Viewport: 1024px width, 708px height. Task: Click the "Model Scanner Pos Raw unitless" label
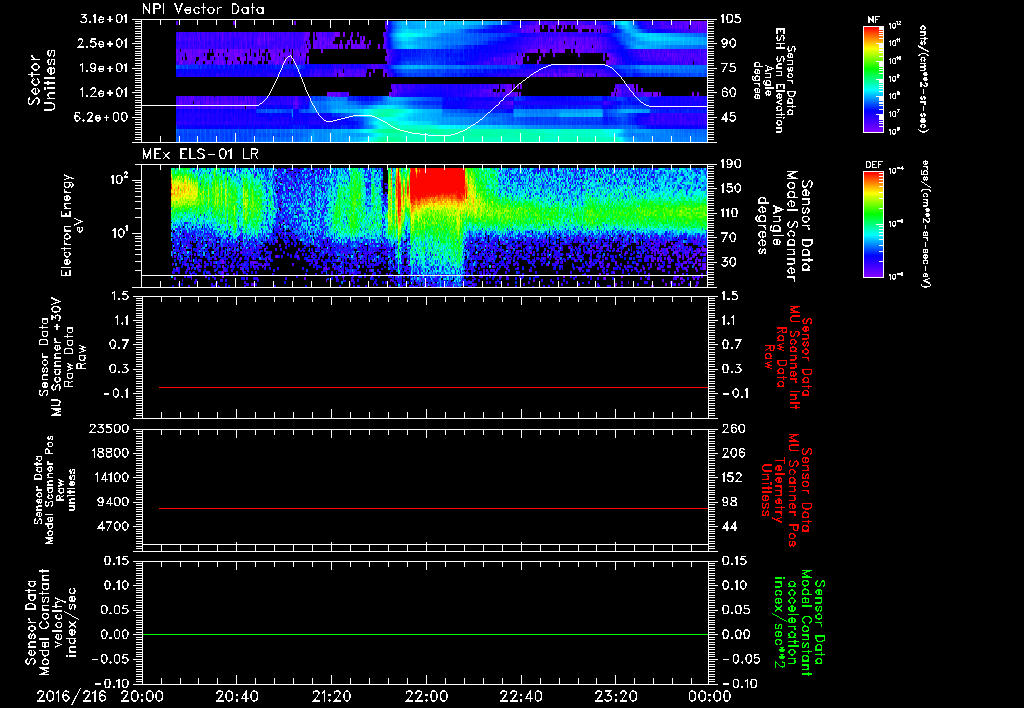tap(54, 490)
